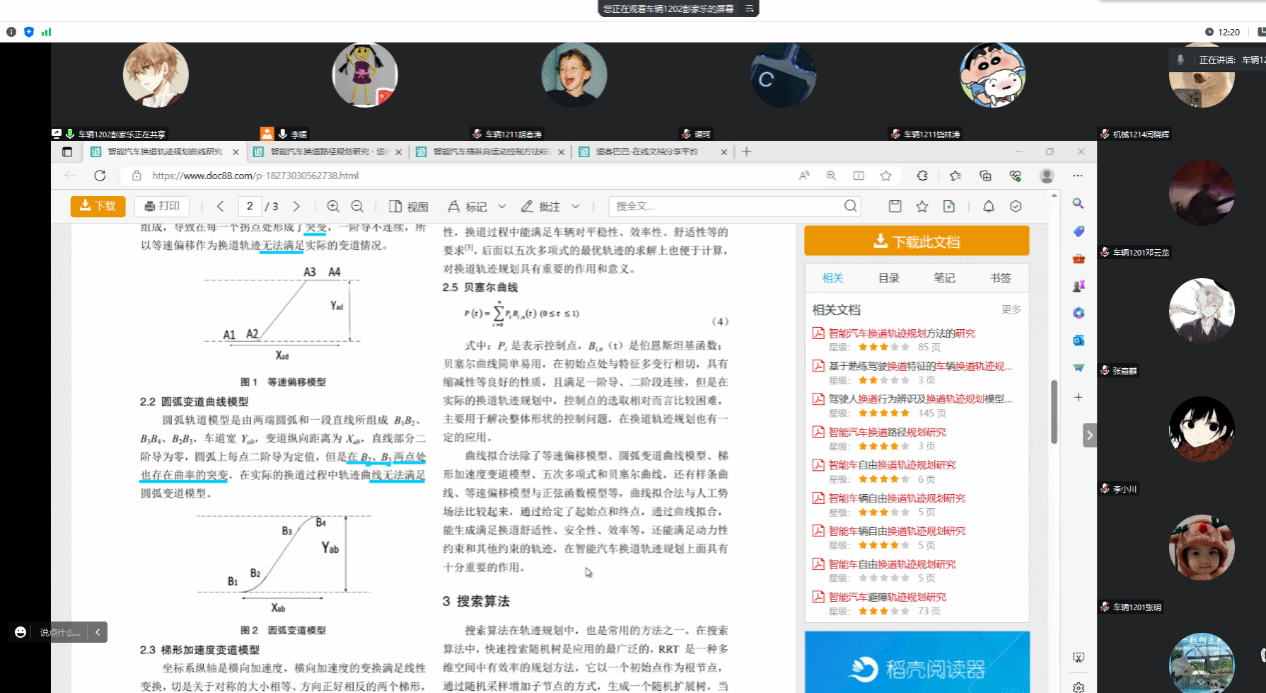1266x693 pixels.
Task: Click the star favorite icon in document toolbar
Action: [x=921, y=206]
